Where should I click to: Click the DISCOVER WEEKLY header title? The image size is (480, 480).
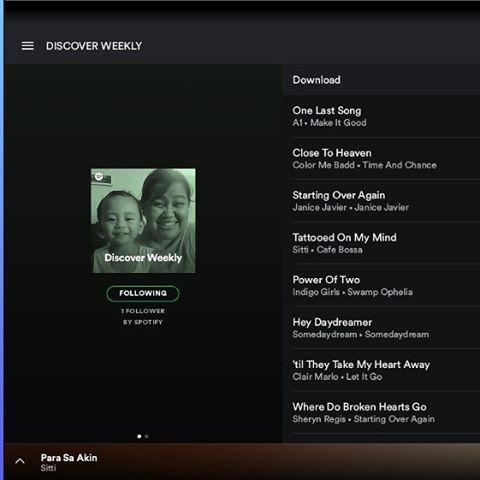94,46
